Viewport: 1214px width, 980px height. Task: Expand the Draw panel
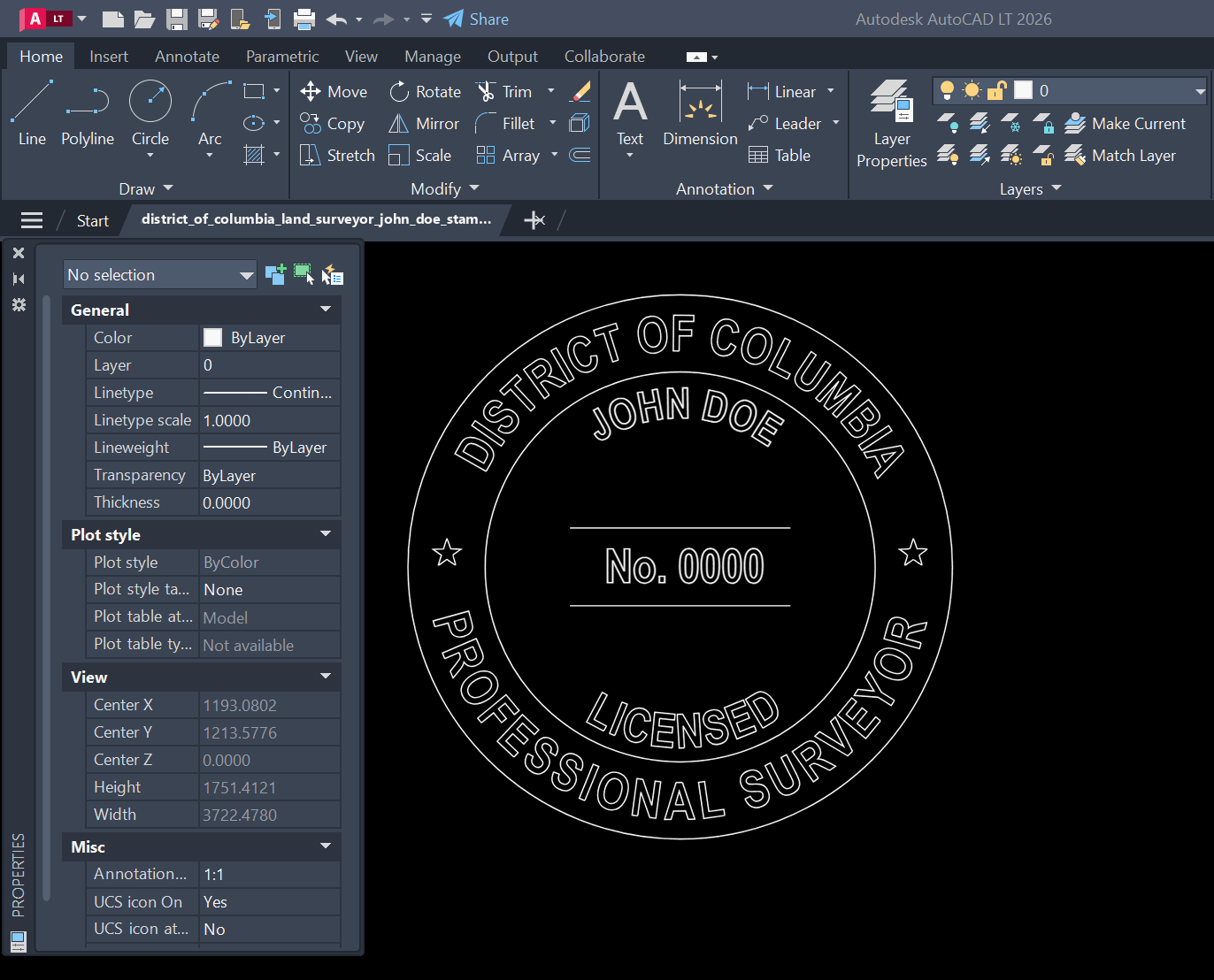click(146, 188)
